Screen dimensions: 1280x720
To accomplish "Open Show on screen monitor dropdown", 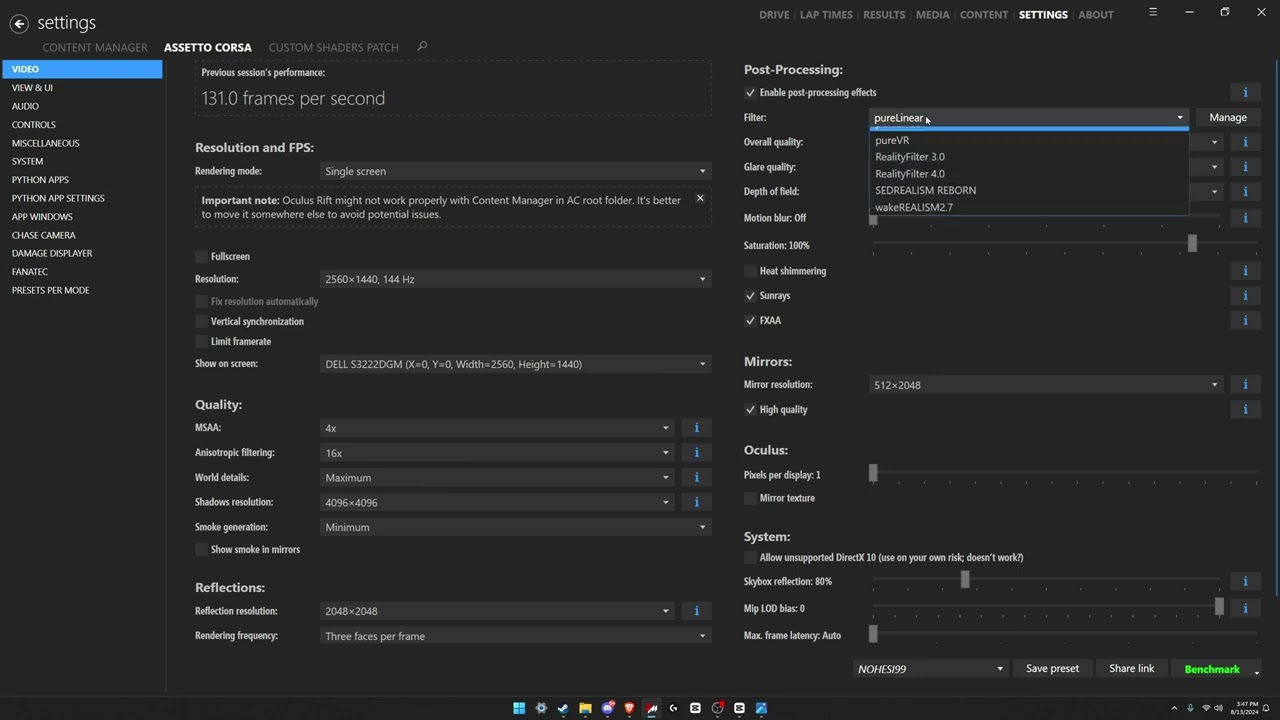I will coord(515,364).
